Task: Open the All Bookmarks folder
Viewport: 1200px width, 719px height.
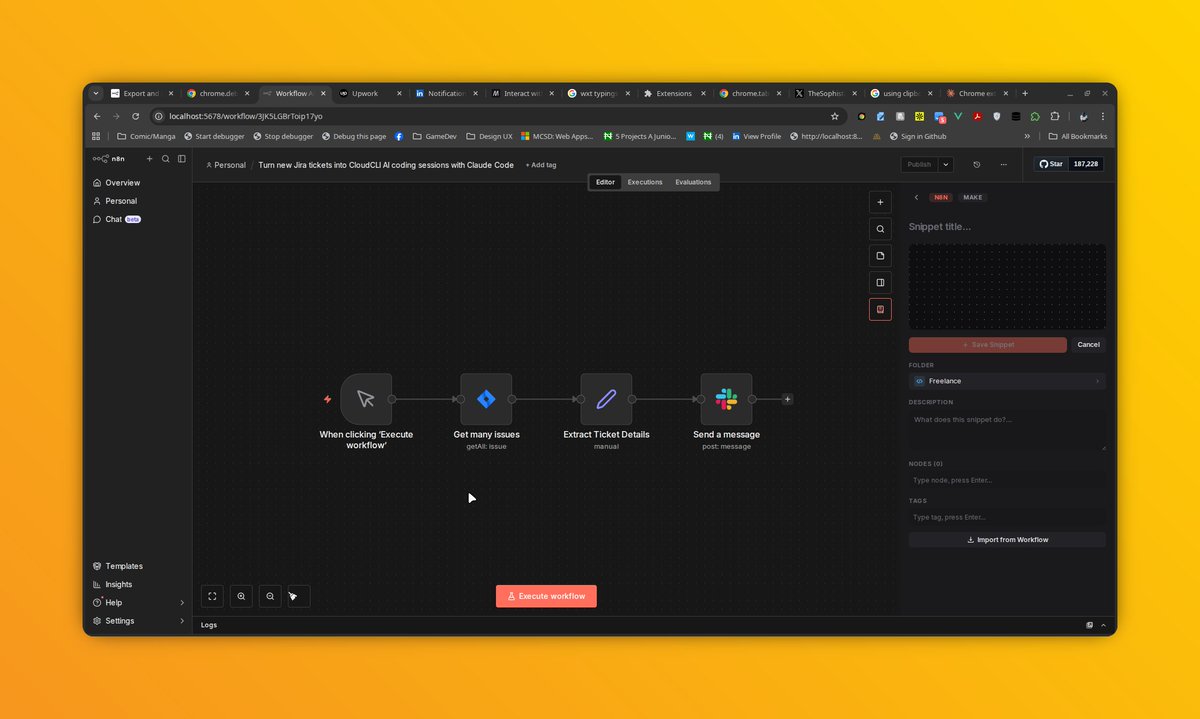Action: tap(1078, 136)
